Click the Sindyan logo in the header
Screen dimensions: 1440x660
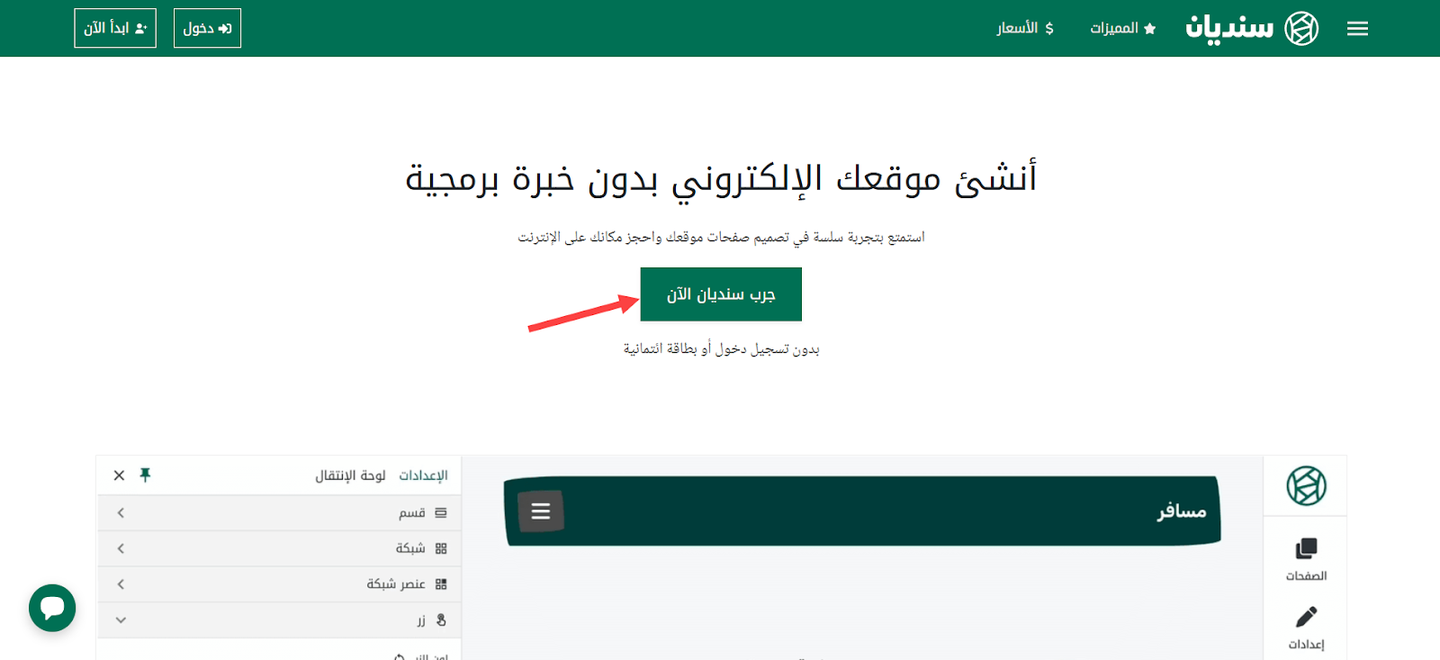1252,28
